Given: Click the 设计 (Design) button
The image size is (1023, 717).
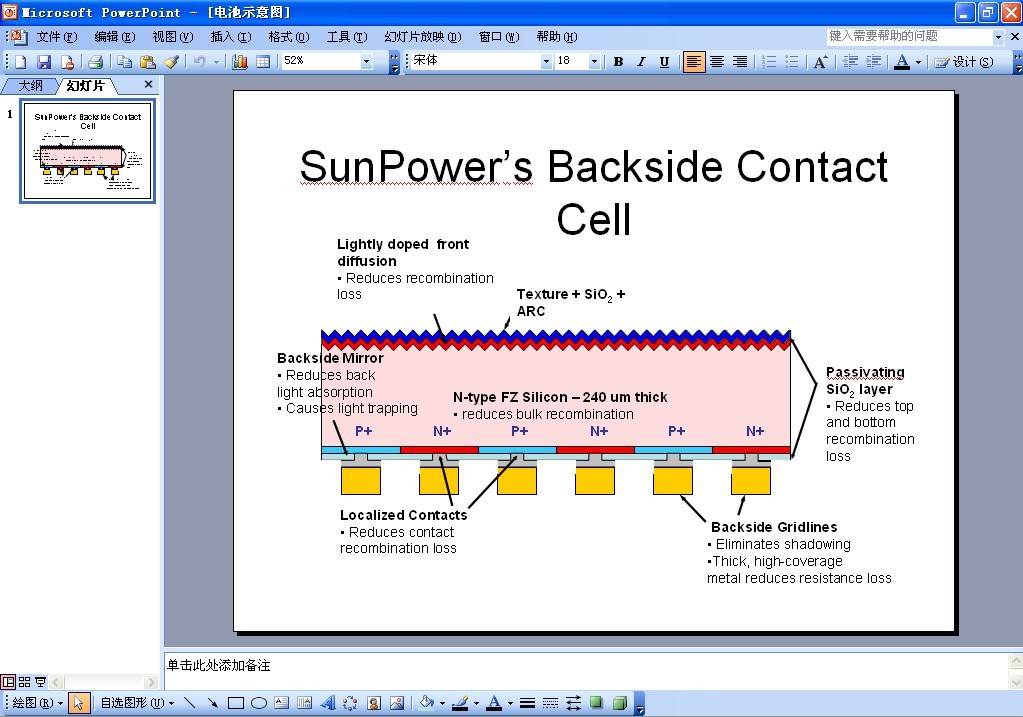Looking at the screenshot, I should pos(964,62).
